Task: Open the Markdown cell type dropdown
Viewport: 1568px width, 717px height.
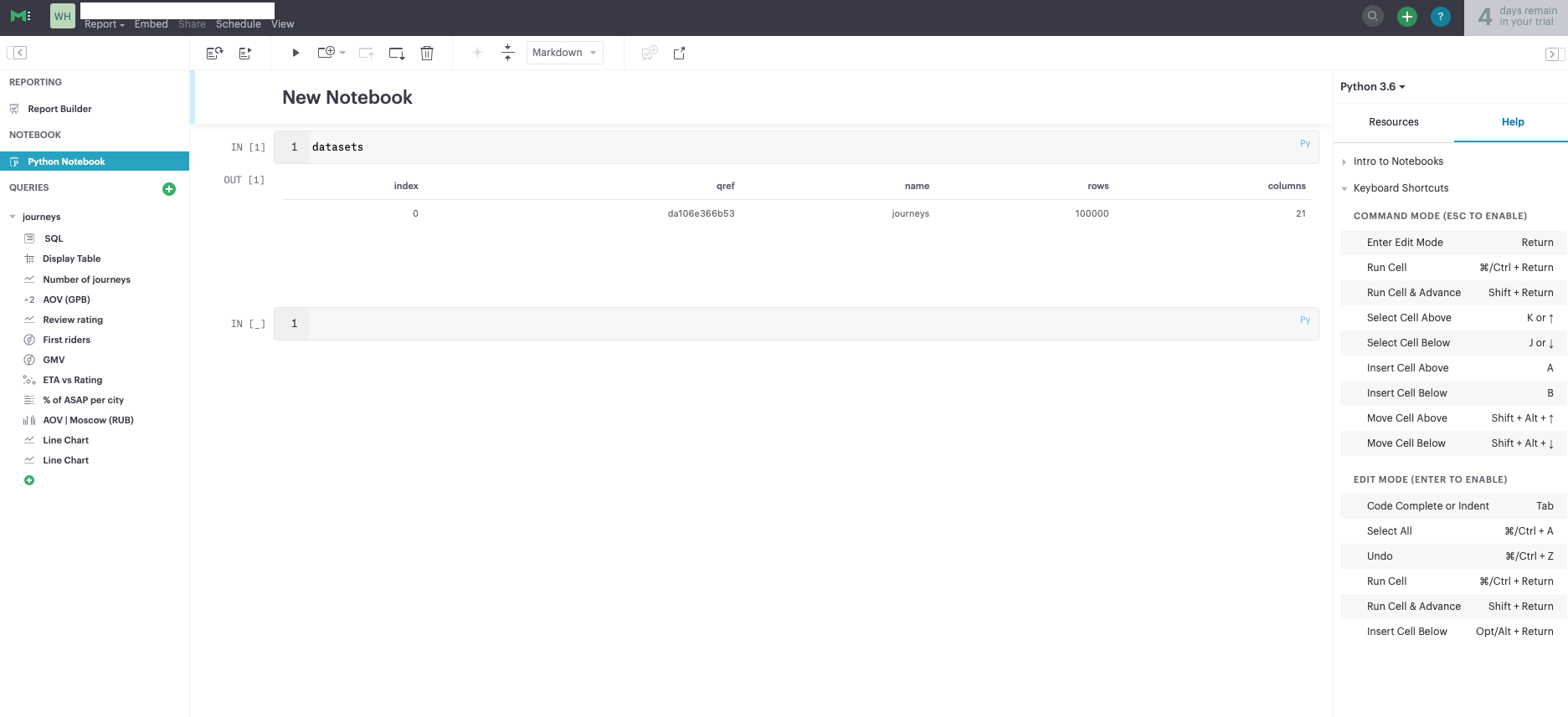Action: 565,53
